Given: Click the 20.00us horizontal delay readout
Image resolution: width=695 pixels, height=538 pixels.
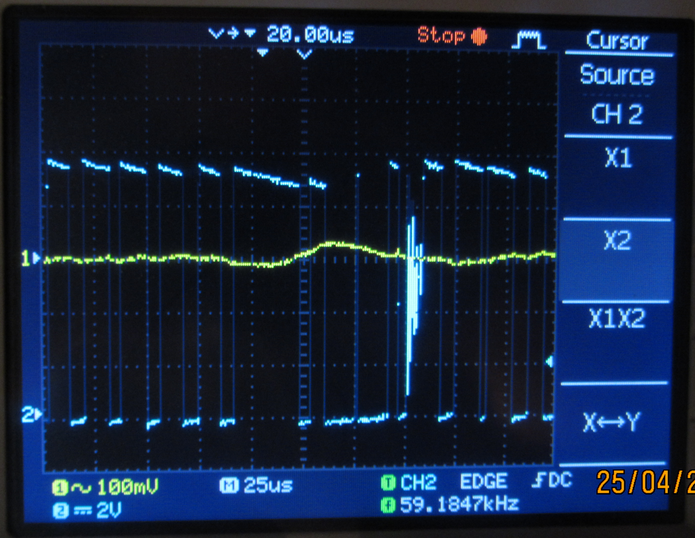Looking at the screenshot, I should click(310, 34).
